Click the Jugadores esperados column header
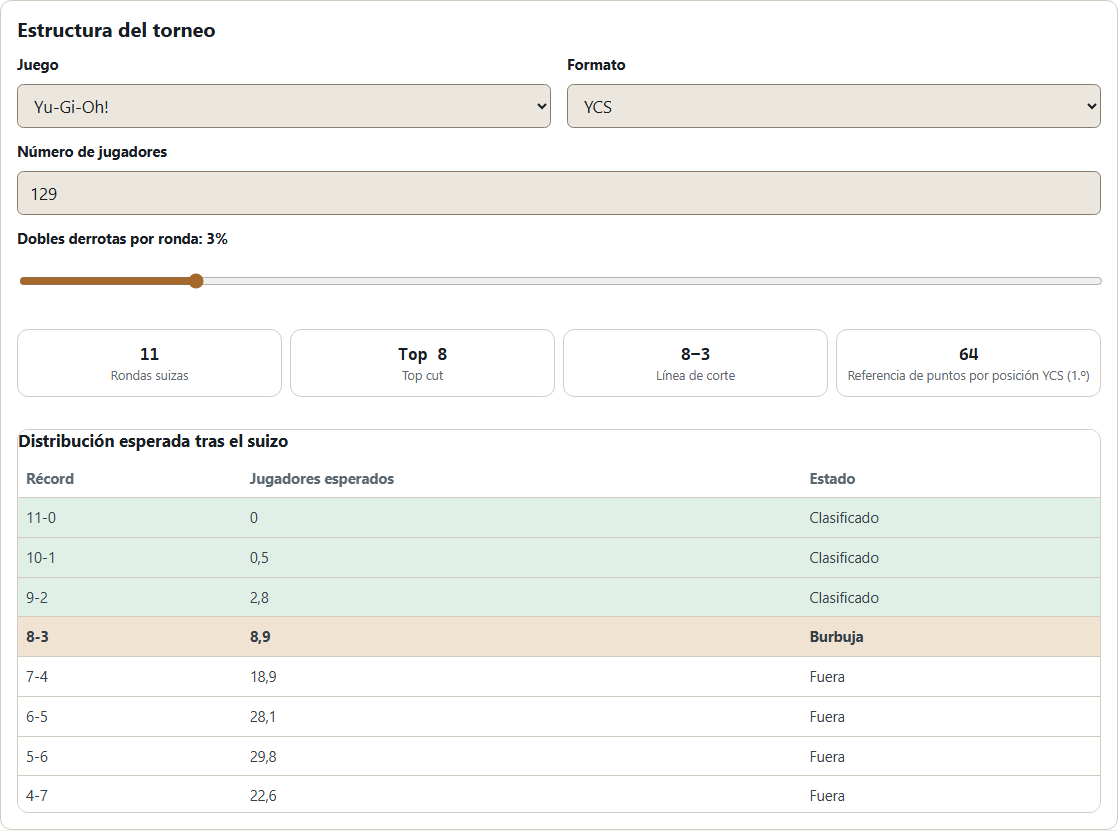Image resolution: width=1118 pixels, height=831 pixels. point(322,479)
